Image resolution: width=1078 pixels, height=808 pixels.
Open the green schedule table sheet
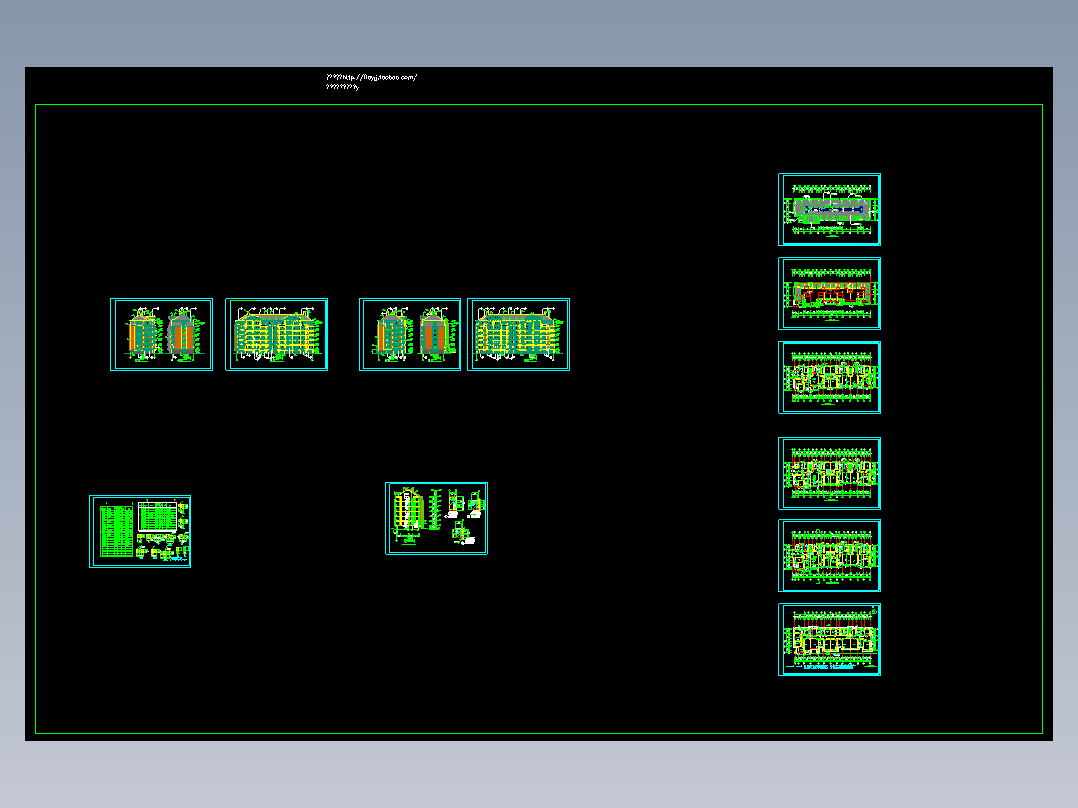click(x=140, y=532)
